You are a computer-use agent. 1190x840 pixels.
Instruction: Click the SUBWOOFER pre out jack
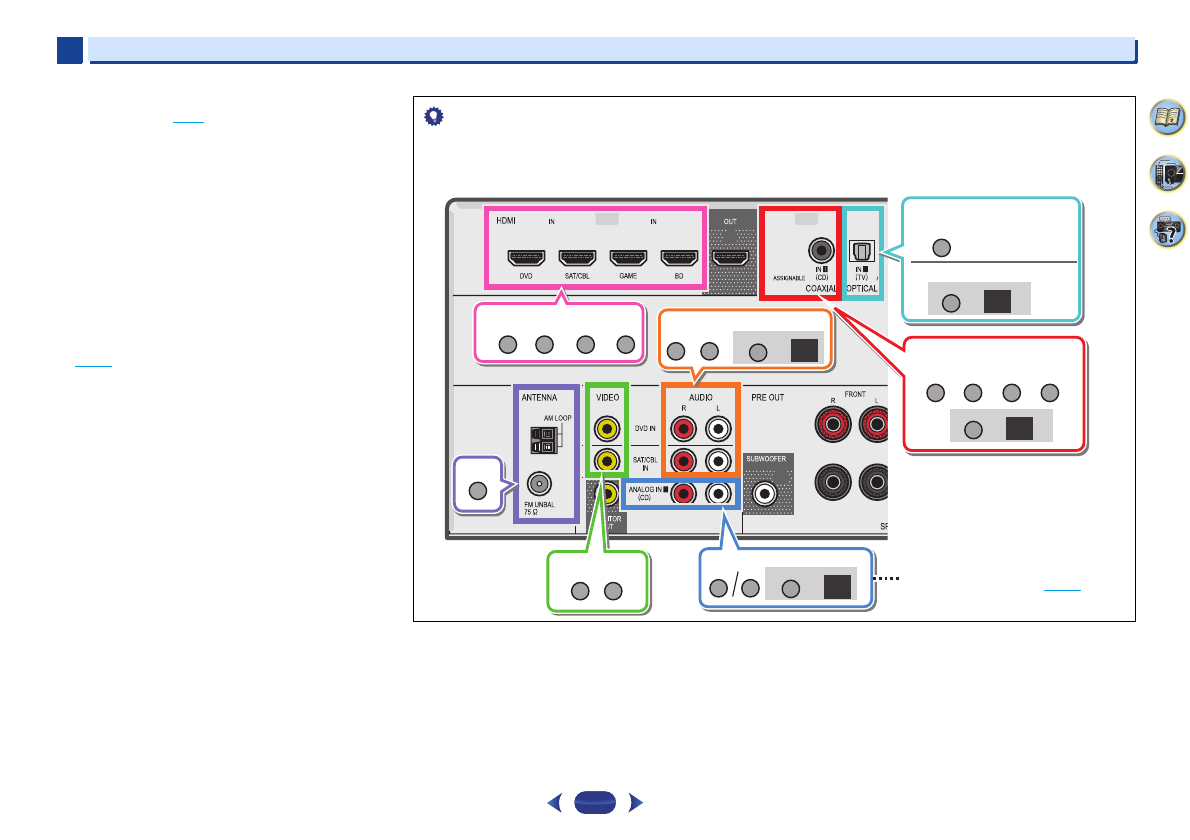(766, 492)
